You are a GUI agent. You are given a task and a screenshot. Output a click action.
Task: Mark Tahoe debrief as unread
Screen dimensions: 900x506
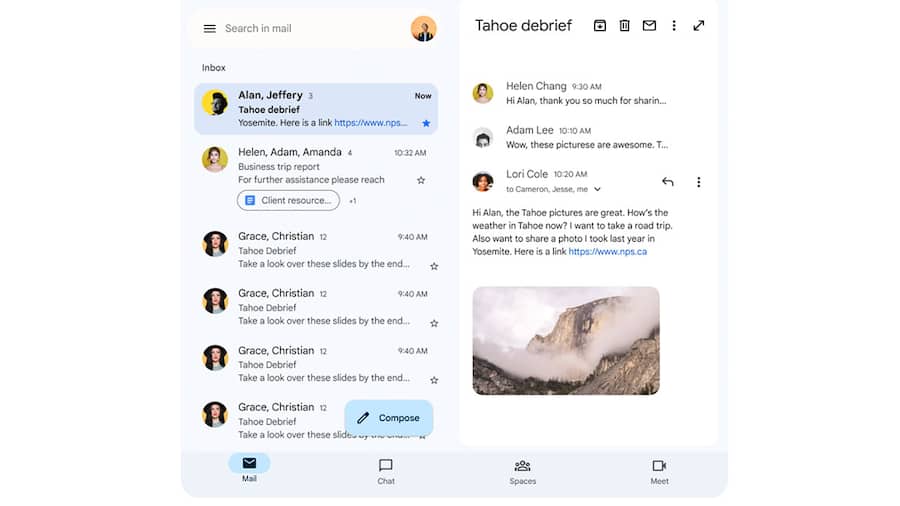(x=649, y=25)
